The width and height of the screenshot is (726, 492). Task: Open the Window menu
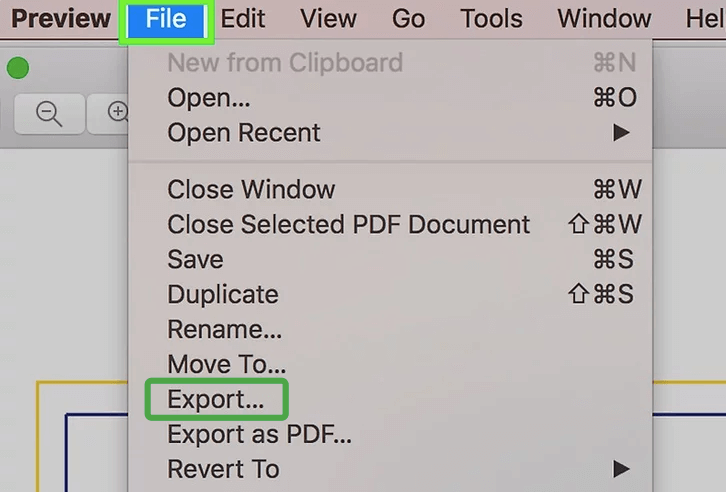point(604,19)
